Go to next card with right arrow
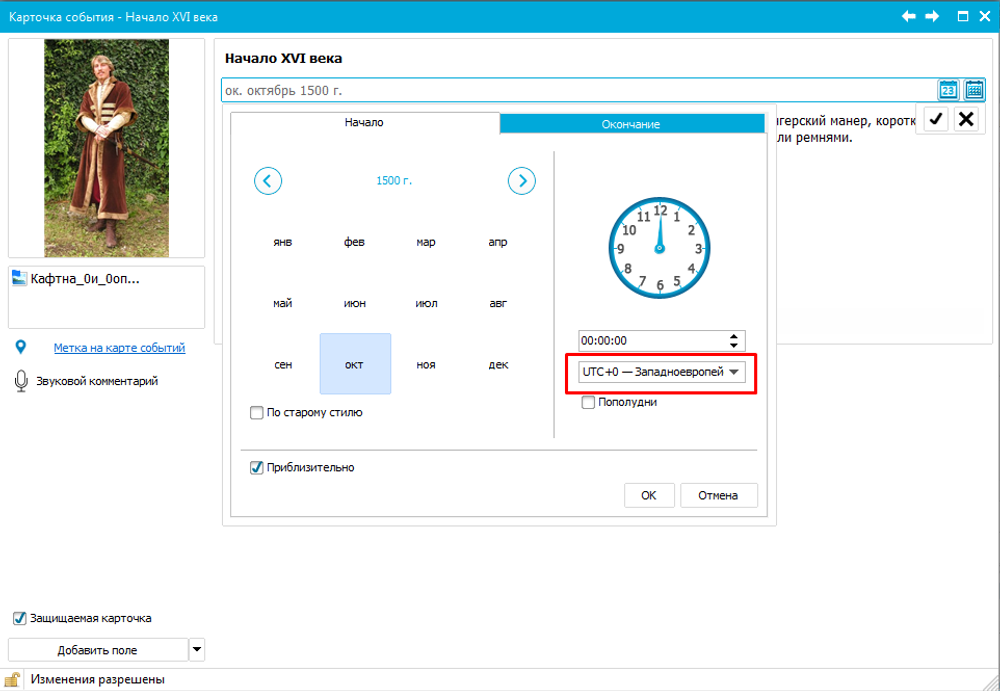This screenshot has width=1000, height=691. tap(931, 16)
